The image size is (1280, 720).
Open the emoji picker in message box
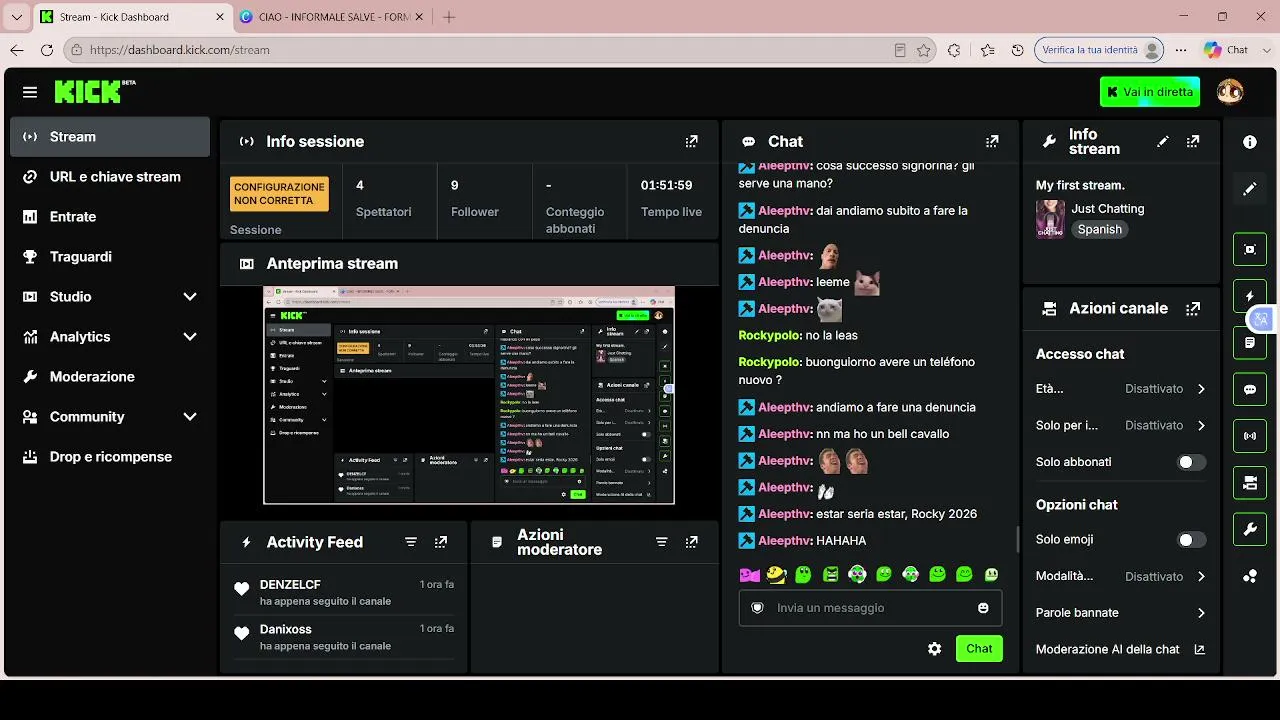(x=983, y=608)
